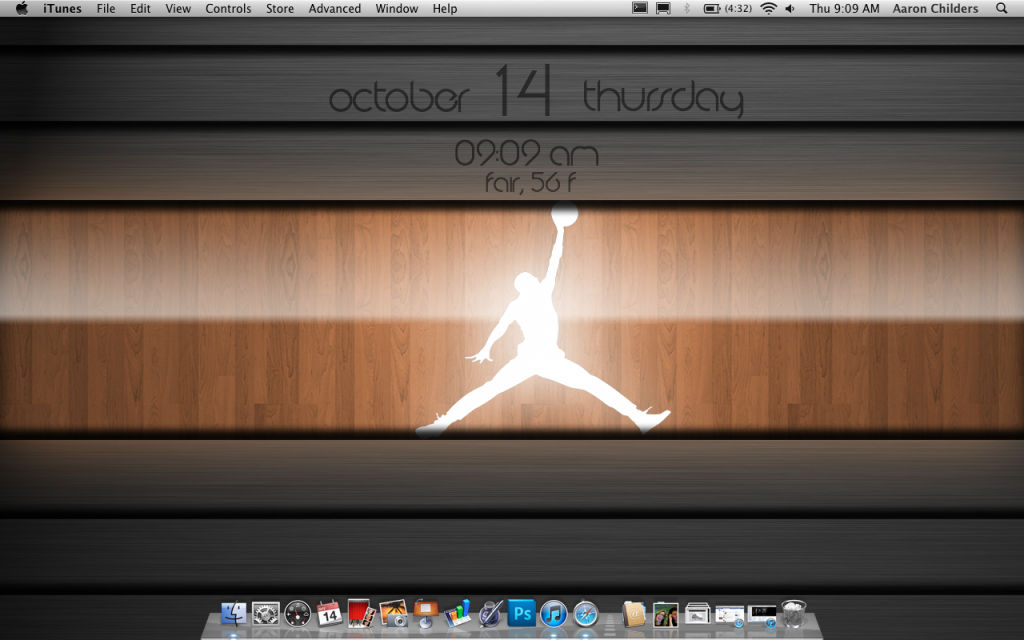Open the volume control in the menu bar
The width and height of the screenshot is (1024, 640).
(790, 8)
